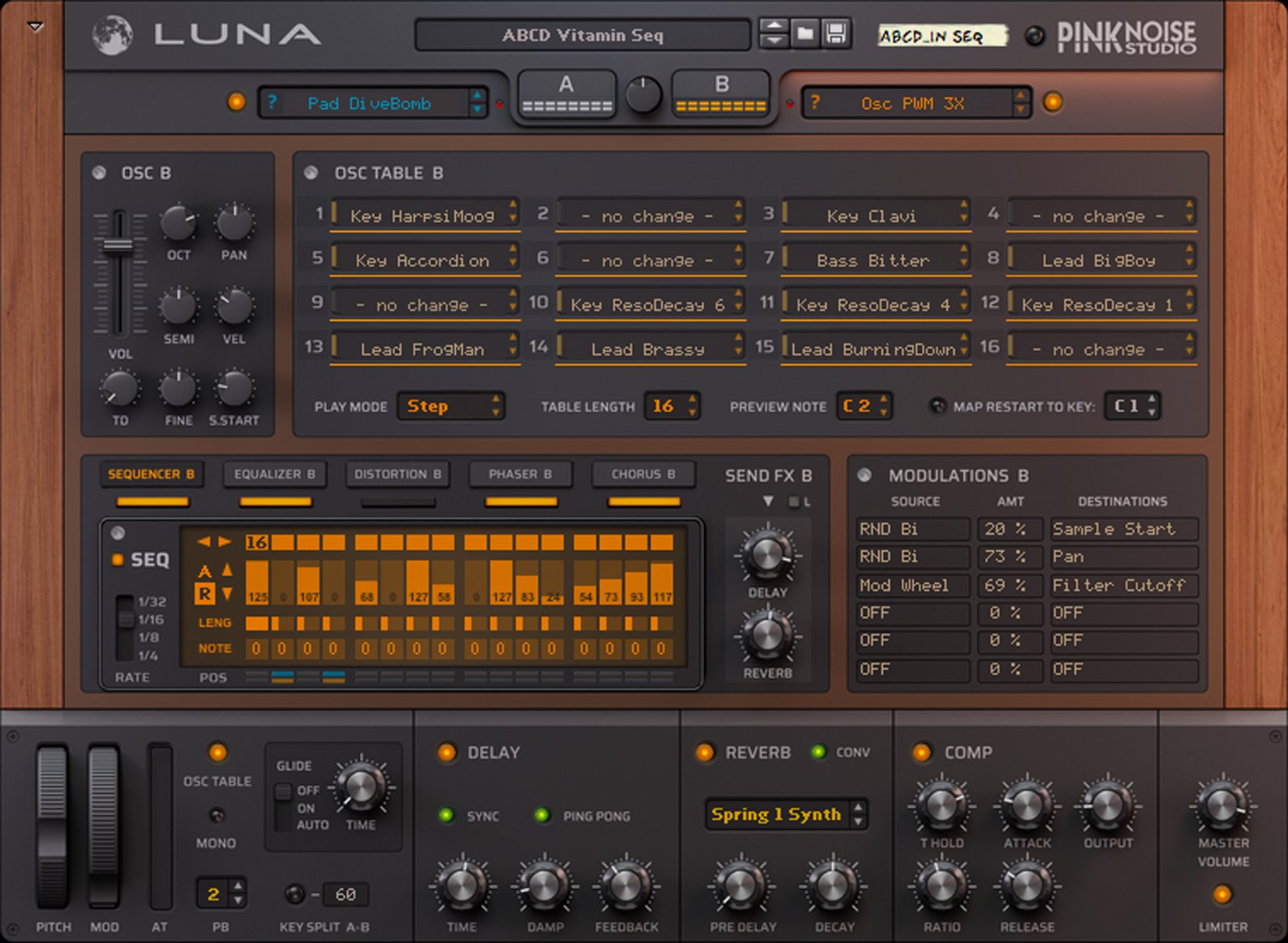Viewport: 1288px width, 943px height.
Task: Select the R row icon in the SEQ display
Action: click(205, 596)
